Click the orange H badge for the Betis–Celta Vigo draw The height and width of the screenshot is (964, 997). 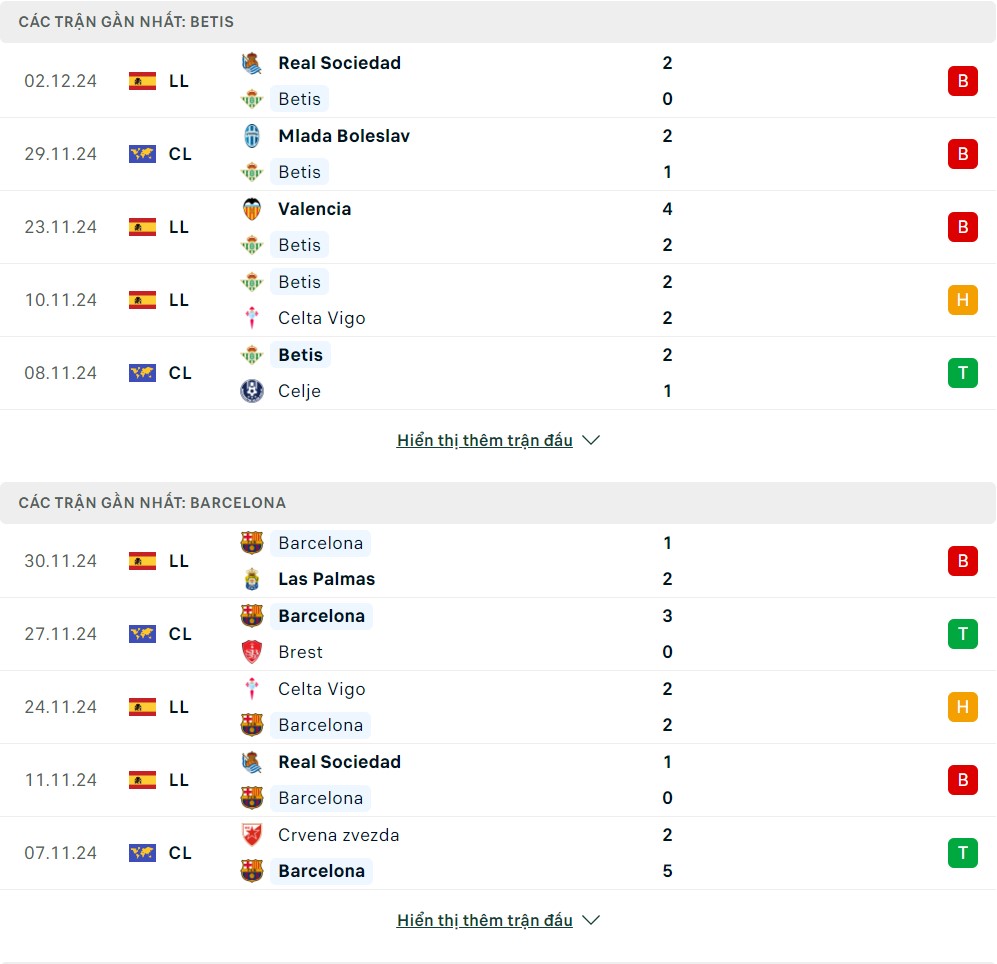(x=962, y=300)
